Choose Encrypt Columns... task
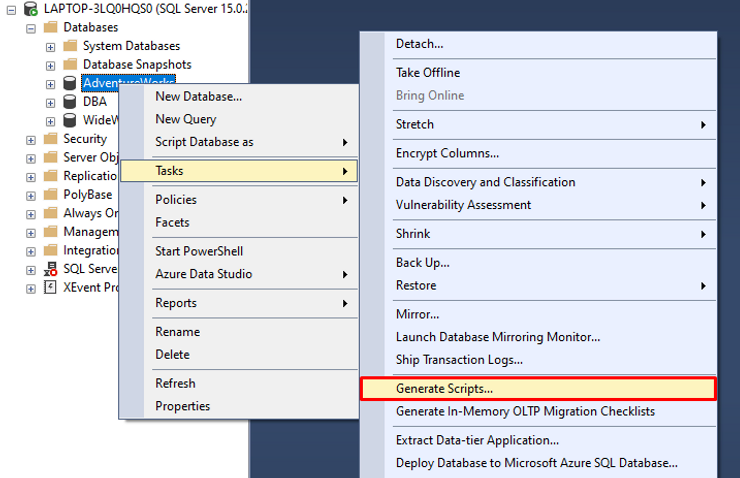Screen dimensions: 740x478 (538, 153)
